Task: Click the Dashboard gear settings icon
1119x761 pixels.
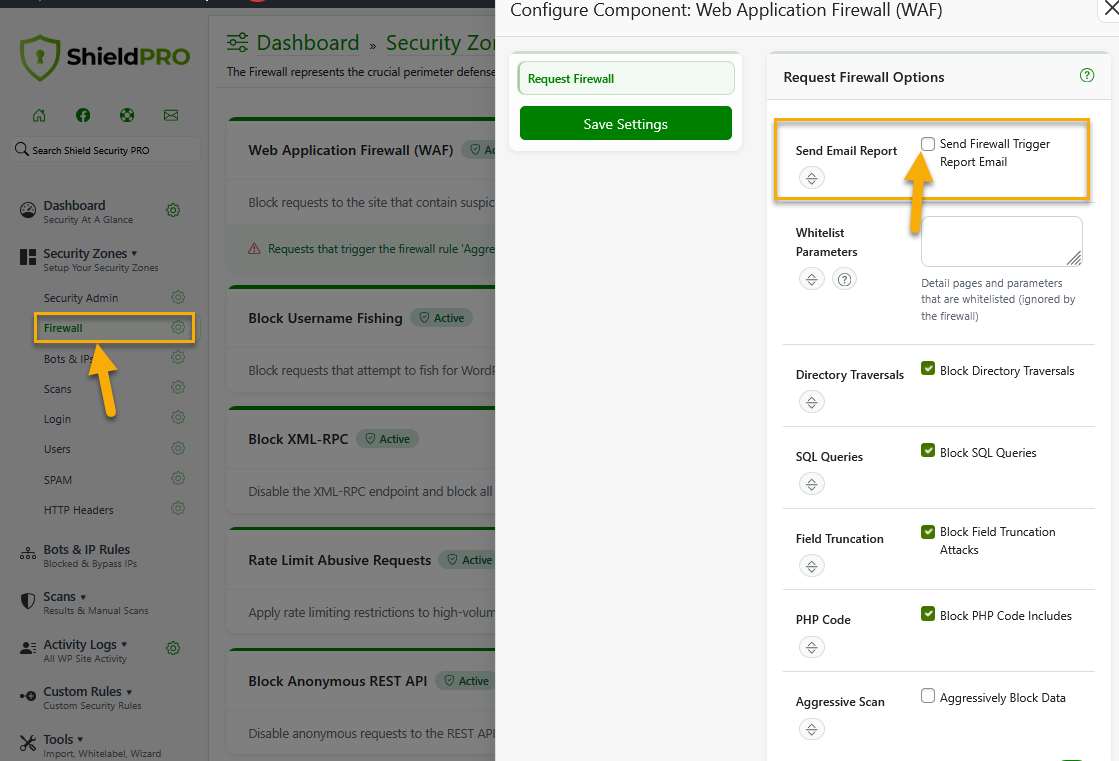Action: tap(173, 210)
